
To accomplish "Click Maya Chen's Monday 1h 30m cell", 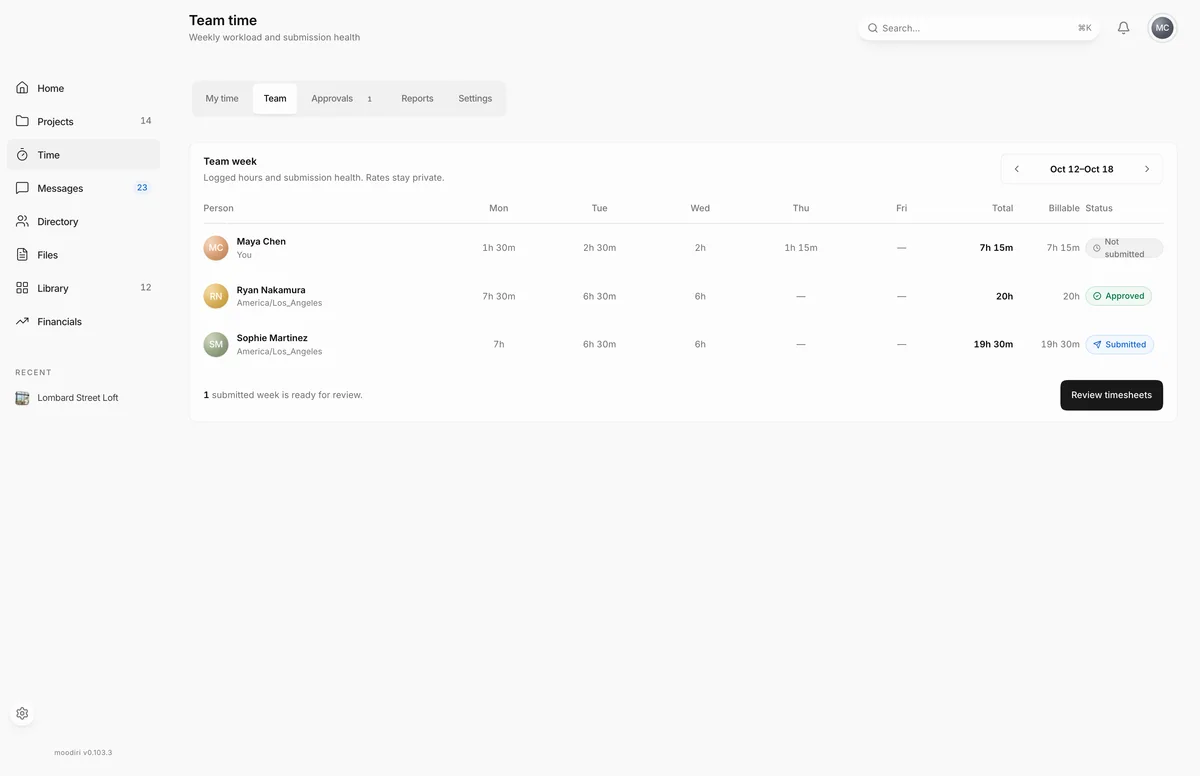I will click(x=499, y=248).
